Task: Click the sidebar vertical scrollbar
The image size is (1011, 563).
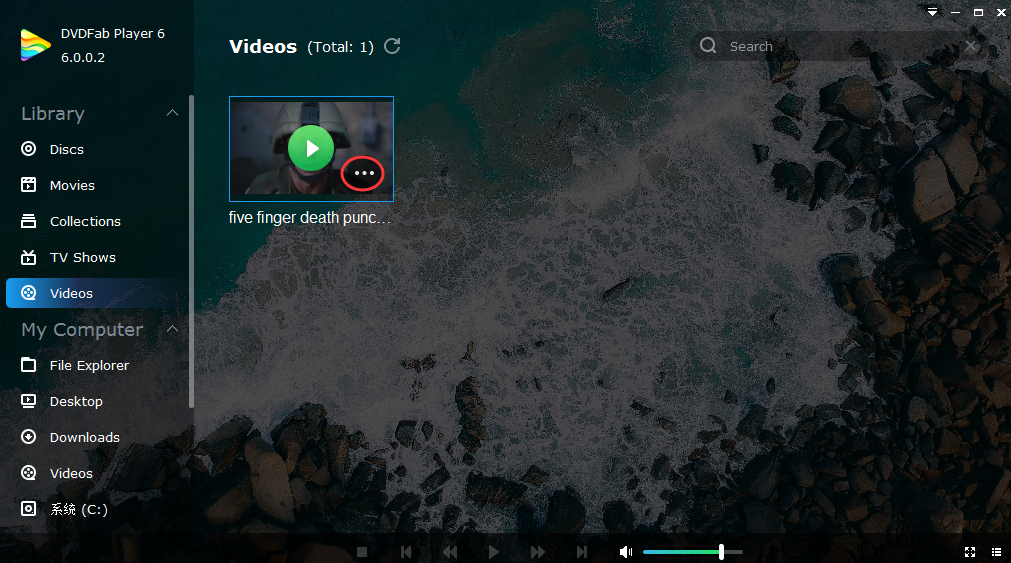Action: 191,252
